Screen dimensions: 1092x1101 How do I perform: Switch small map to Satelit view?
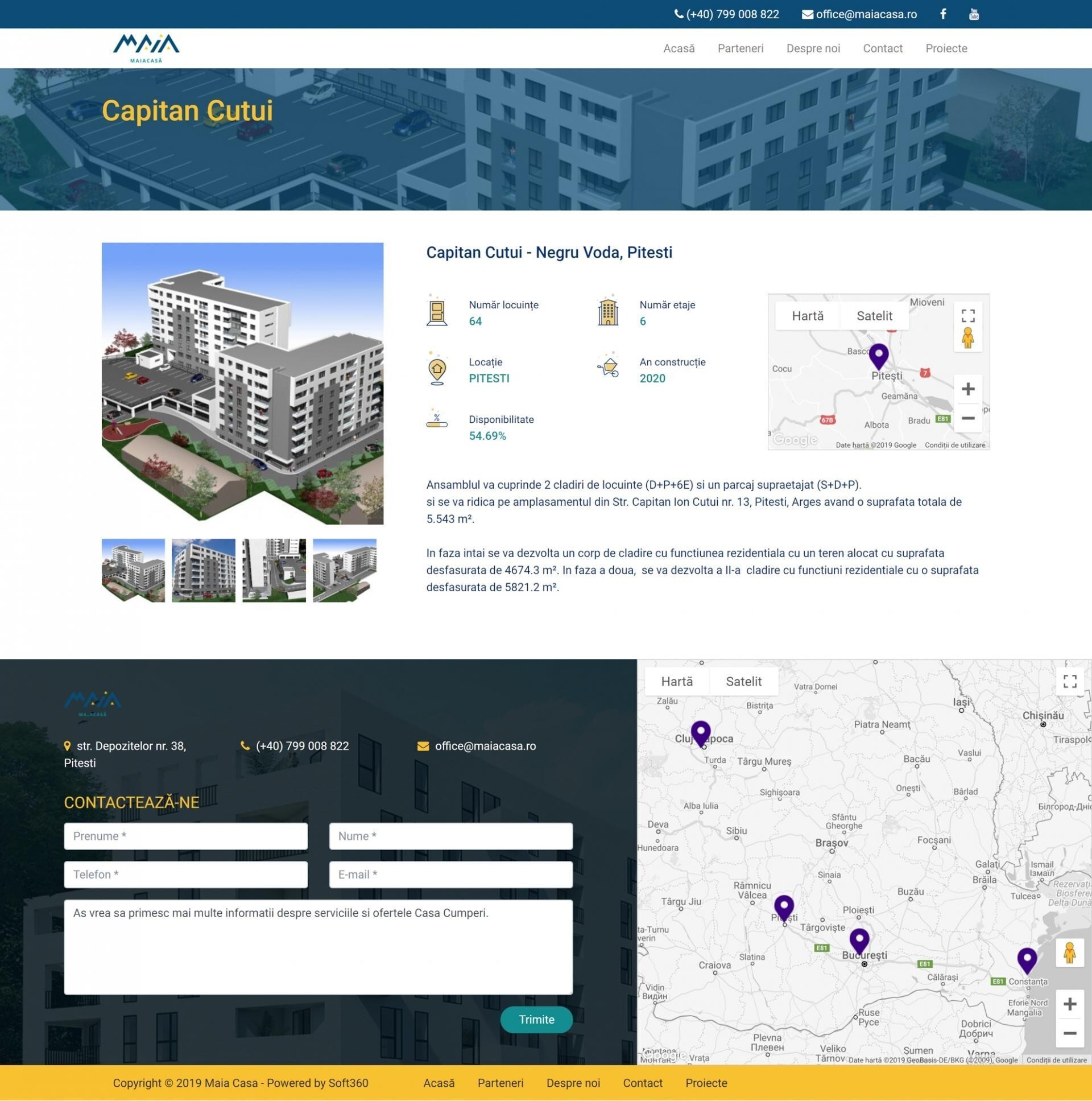874,316
